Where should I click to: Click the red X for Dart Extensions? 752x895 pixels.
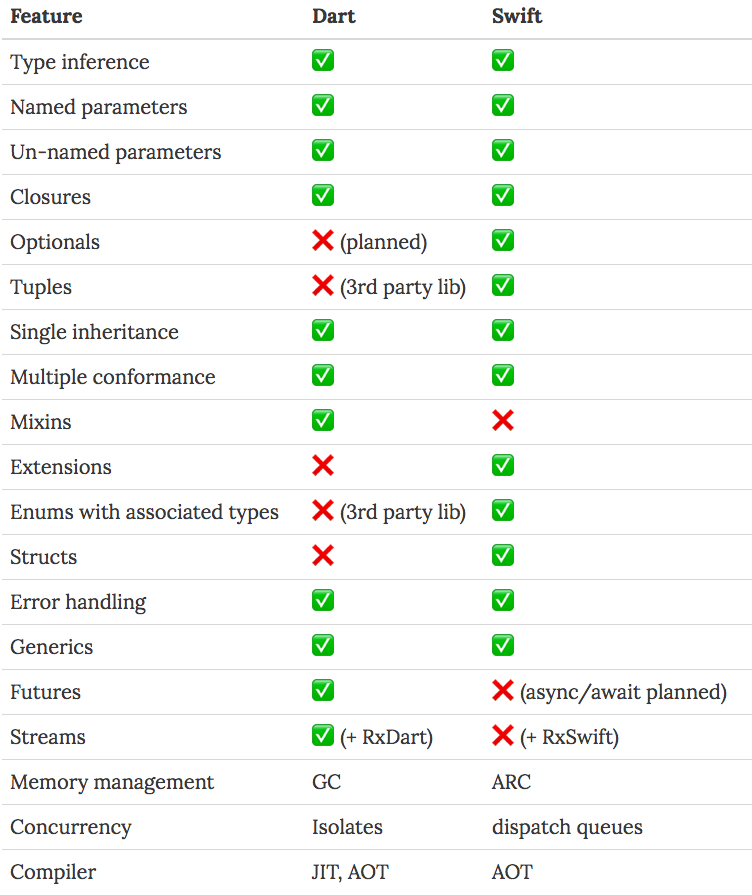[323, 466]
